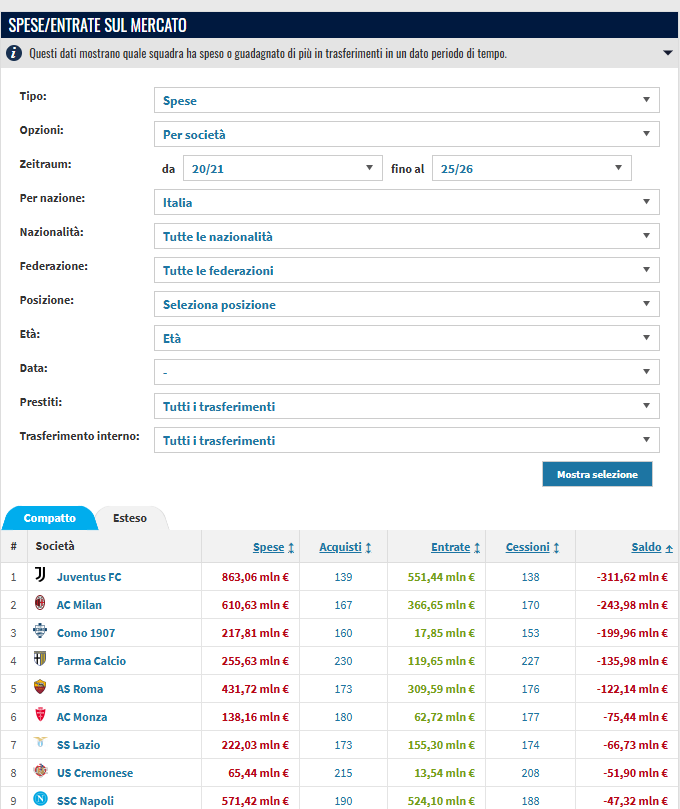Click the AC Monza club crest icon
The image size is (680, 809).
pyautogui.click(x=40, y=717)
